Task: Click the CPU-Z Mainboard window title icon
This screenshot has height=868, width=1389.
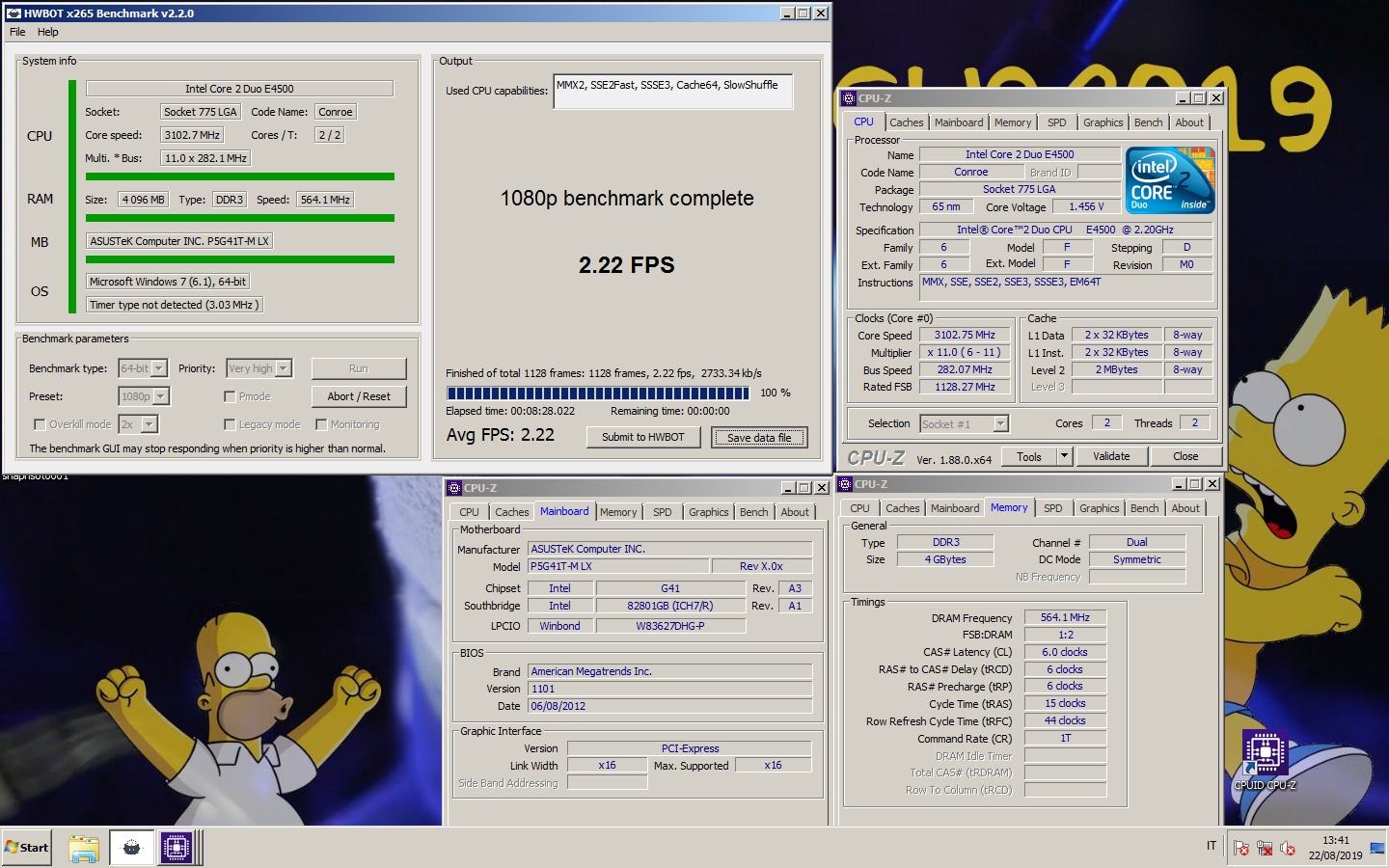Action: point(454,488)
